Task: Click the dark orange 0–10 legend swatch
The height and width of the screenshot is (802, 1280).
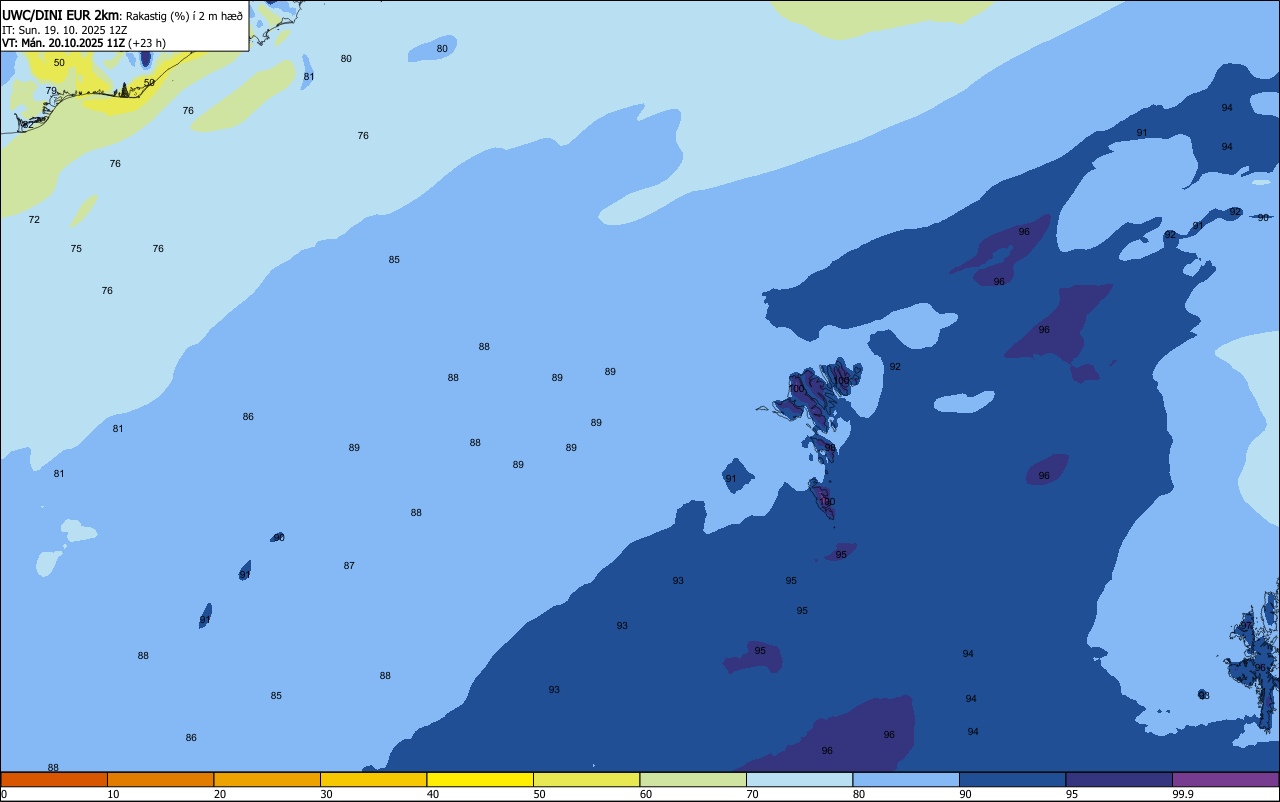Action: point(53,779)
